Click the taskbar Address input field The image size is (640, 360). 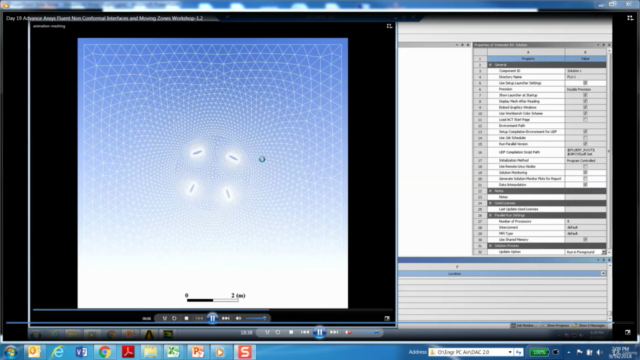471,352
